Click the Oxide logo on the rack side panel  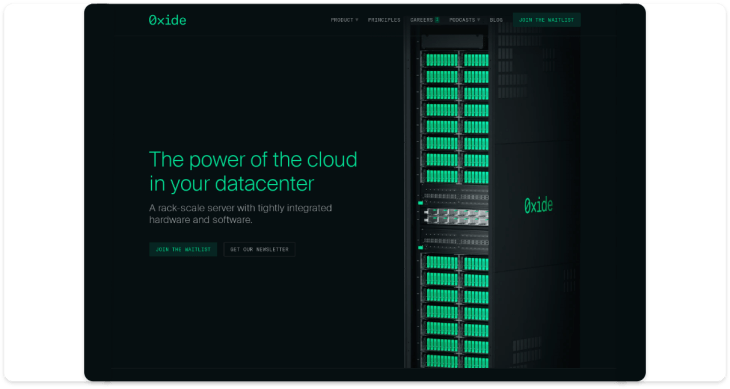[x=539, y=205]
